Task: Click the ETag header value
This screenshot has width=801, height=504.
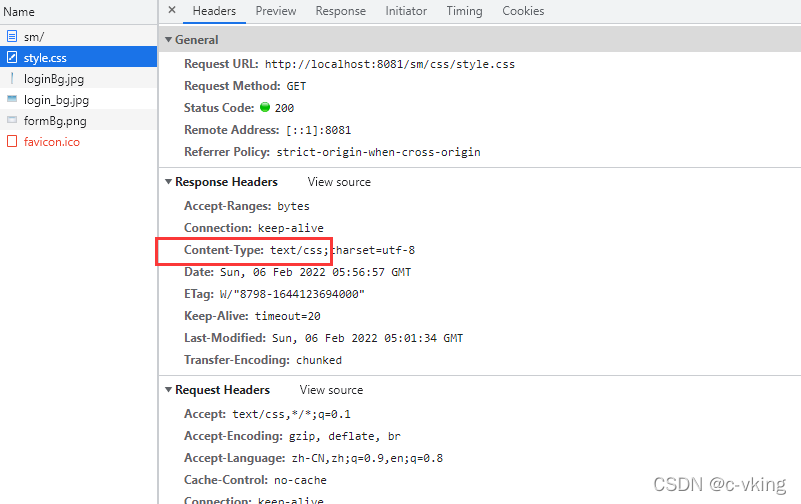Action: tap(292, 294)
